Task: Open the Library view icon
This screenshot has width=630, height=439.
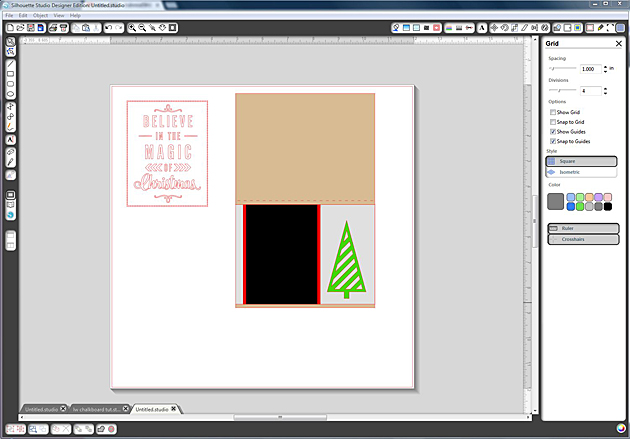Action: tap(10, 205)
